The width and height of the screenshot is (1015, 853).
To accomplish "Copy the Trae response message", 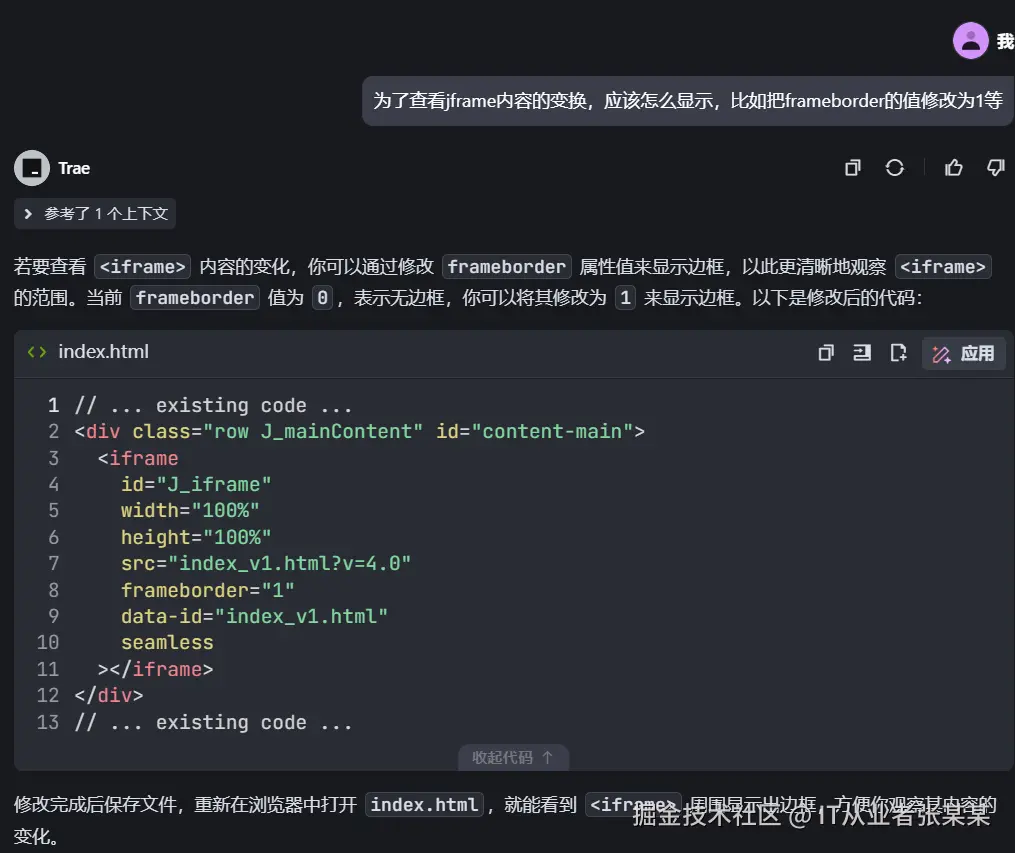I will [853, 168].
